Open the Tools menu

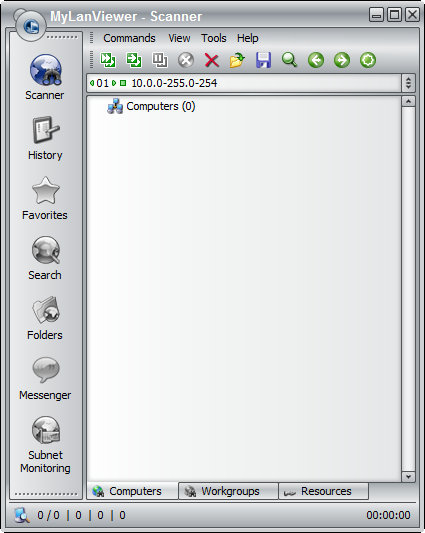click(214, 38)
